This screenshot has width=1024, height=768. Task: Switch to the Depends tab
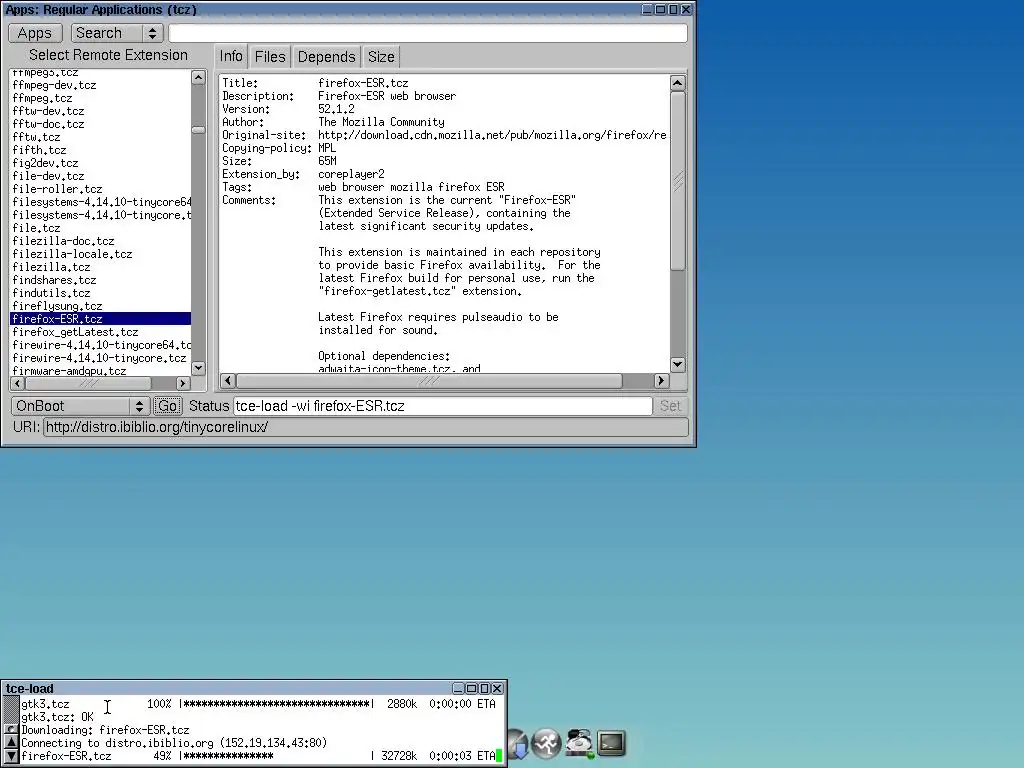pyautogui.click(x=327, y=57)
